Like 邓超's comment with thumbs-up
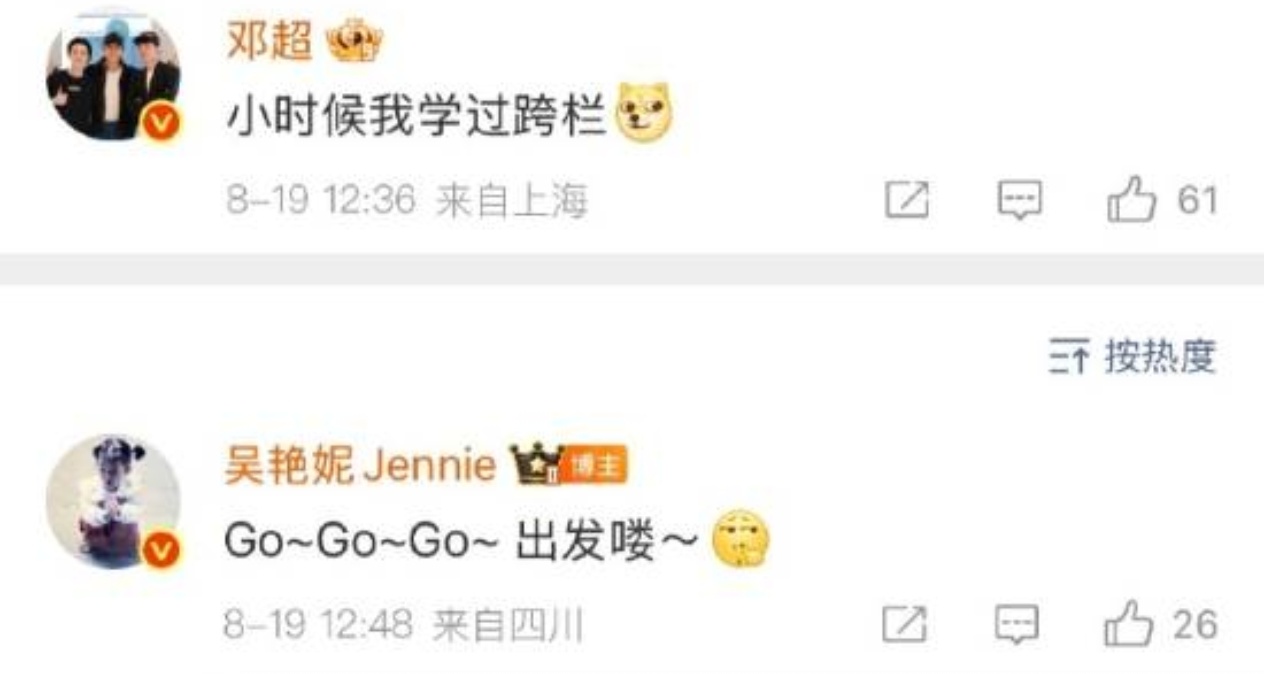The image size is (1264, 674). pyautogui.click(x=1131, y=200)
